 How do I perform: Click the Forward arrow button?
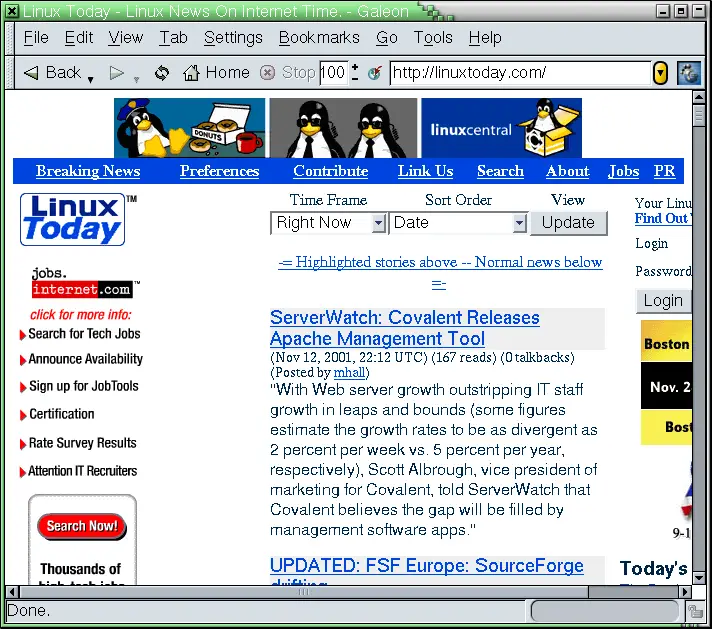pos(117,72)
